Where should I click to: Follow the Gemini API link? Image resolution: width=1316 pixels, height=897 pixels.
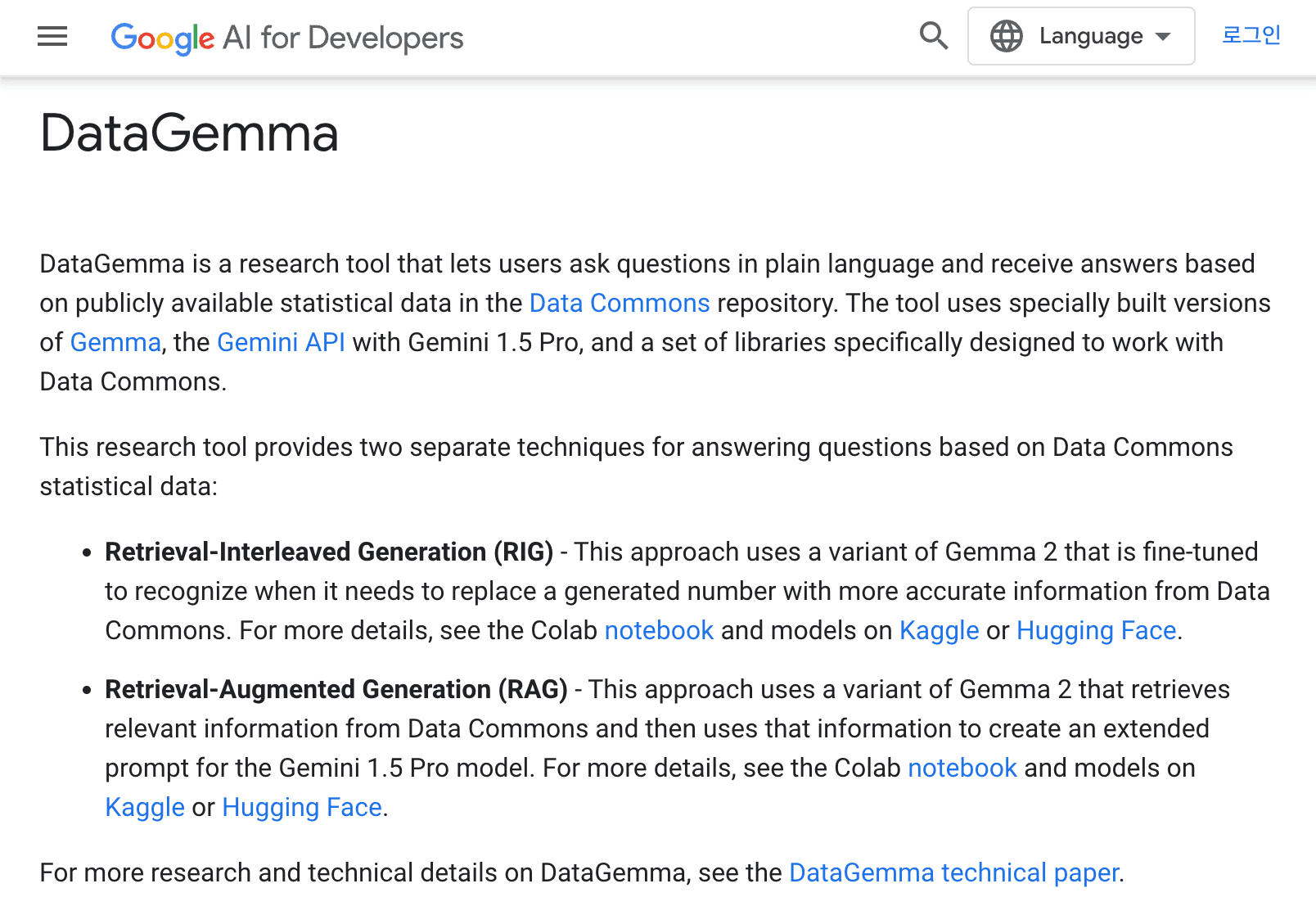[281, 342]
